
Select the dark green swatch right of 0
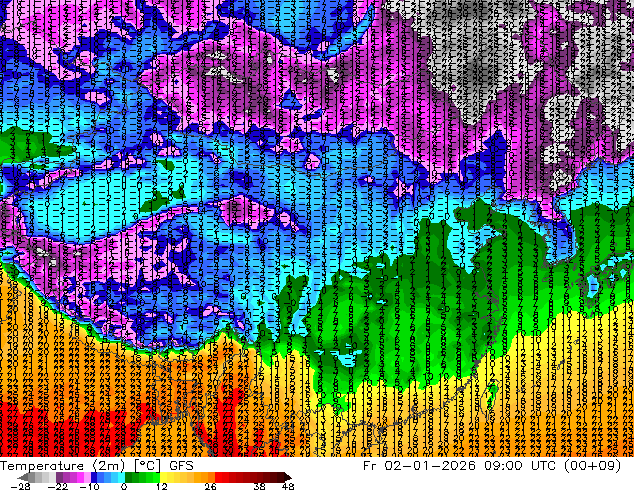click(129, 477)
